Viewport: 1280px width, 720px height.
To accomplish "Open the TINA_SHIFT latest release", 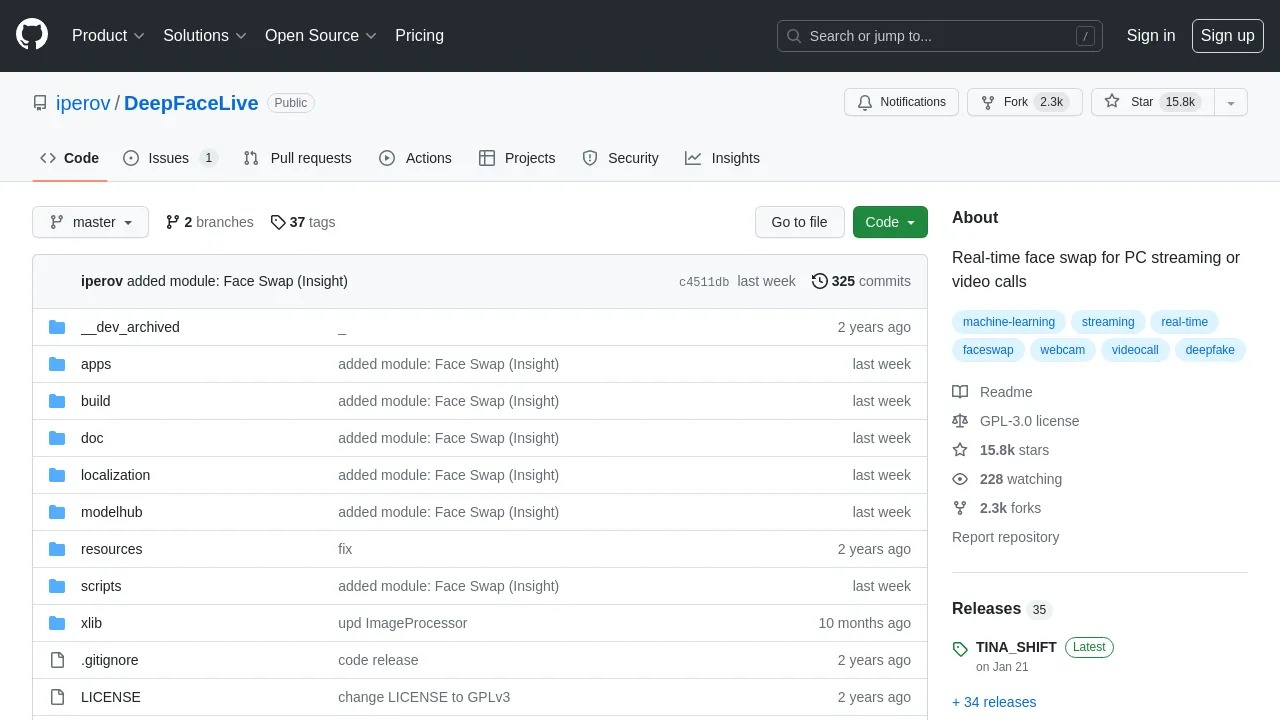I will point(1016,647).
